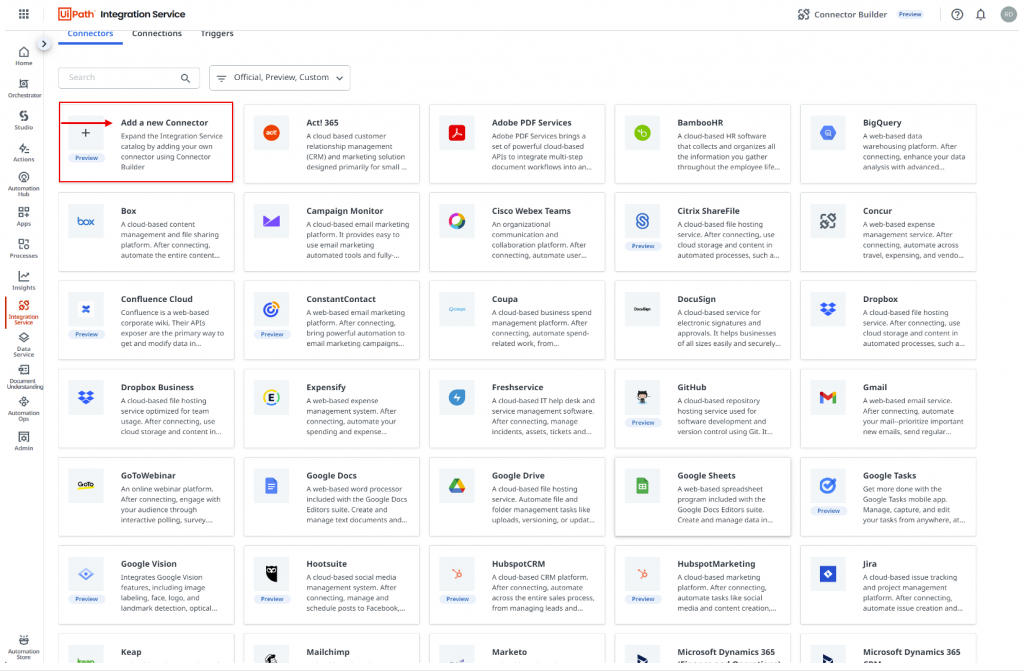Open the Cisco Webex Teams icon
The height and width of the screenshot is (671, 1024).
[x=456, y=221]
